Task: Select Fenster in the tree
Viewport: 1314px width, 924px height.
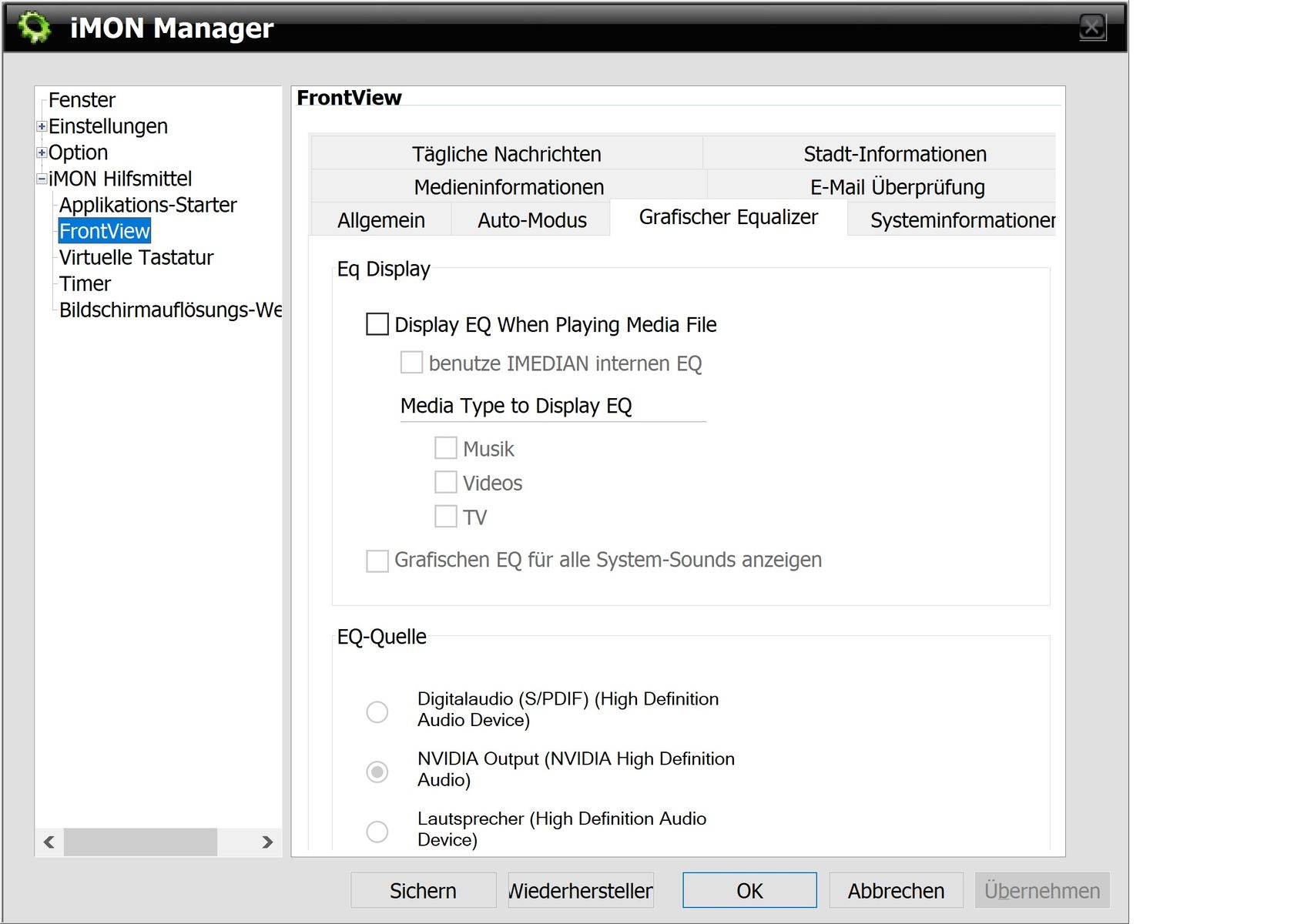Action: 82,100
